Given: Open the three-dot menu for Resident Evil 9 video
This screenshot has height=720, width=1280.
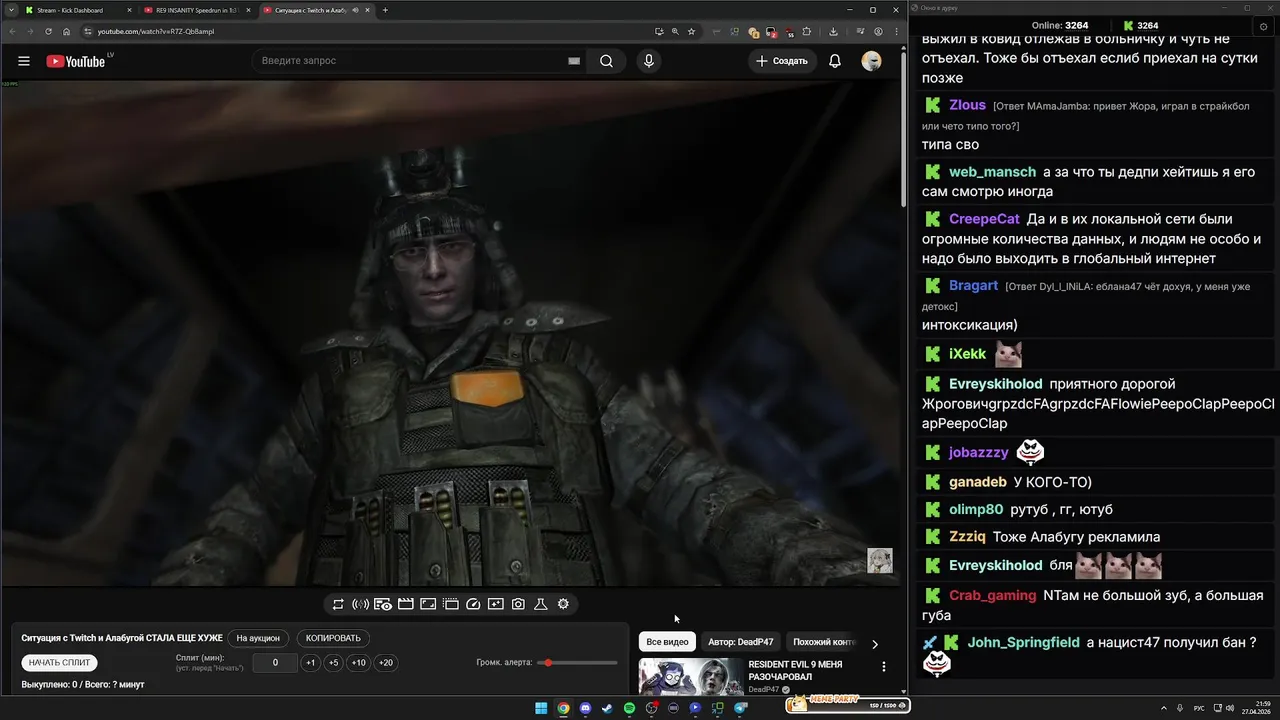Looking at the screenshot, I should (x=883, y=667).
